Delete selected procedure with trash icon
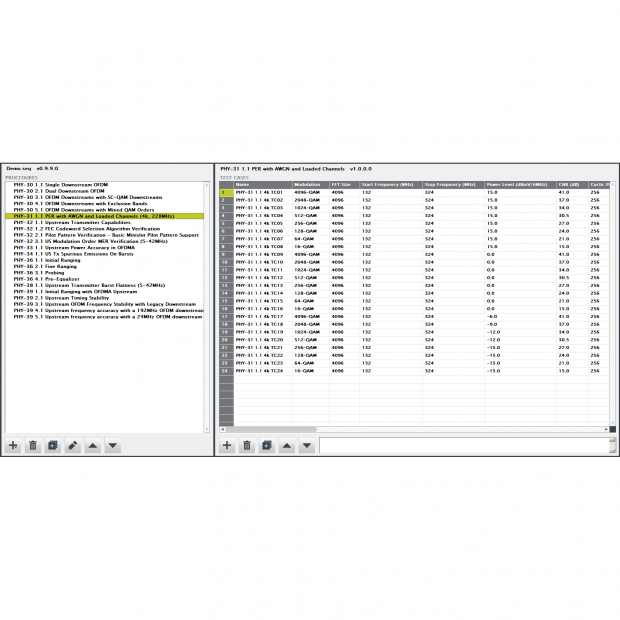Viewport: 620px width, 620px height. click(x=33, y=445)
